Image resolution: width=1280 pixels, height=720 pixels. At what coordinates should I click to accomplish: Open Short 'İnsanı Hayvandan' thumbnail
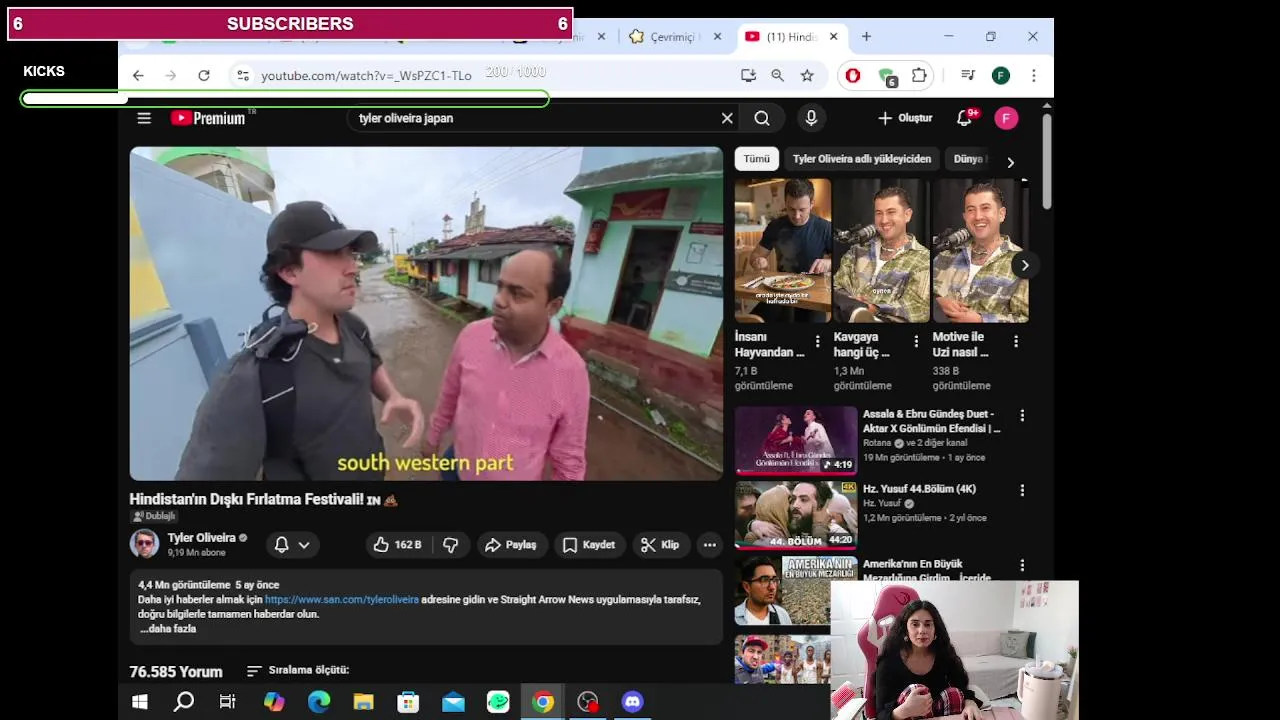[x=782, y=250]
